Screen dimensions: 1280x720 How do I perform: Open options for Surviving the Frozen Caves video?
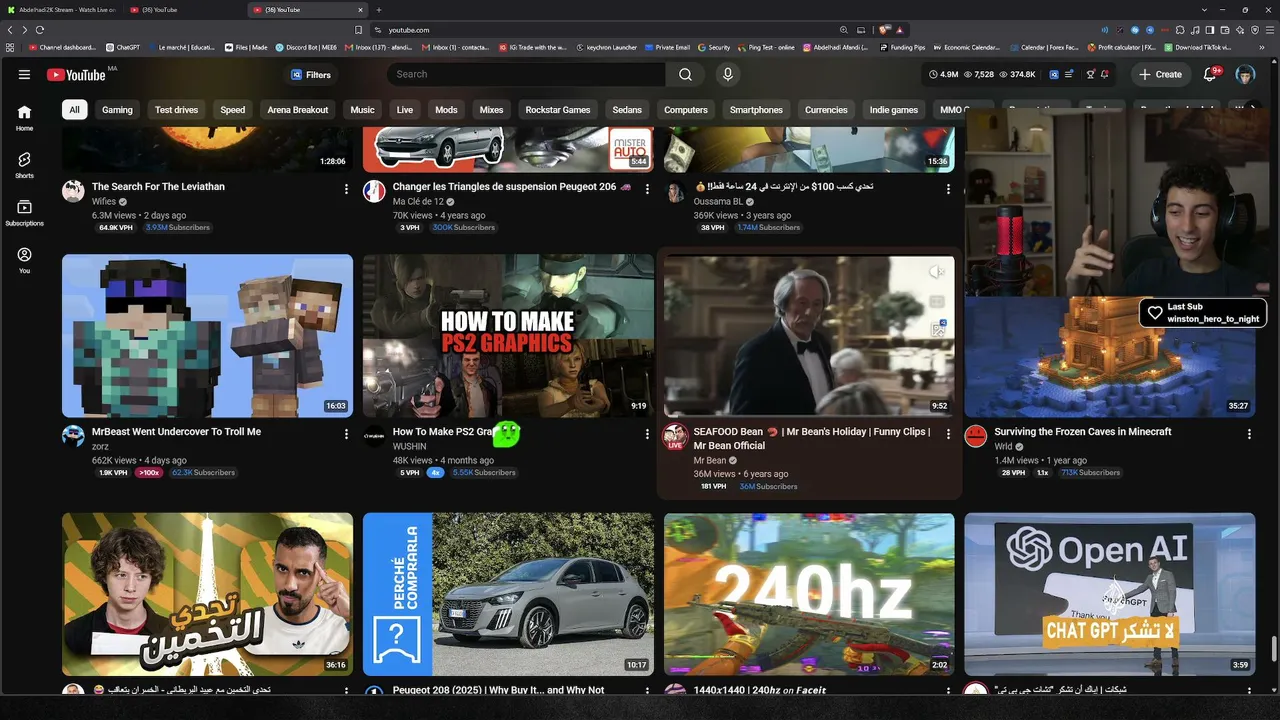[x=1249, y=434]
